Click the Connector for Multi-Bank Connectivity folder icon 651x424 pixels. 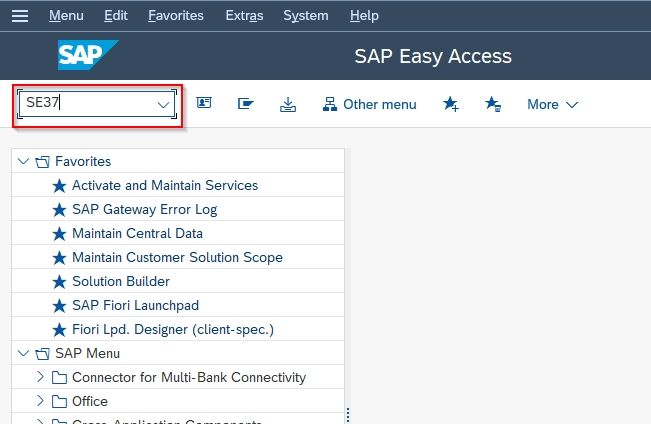(x=59, y=377)
